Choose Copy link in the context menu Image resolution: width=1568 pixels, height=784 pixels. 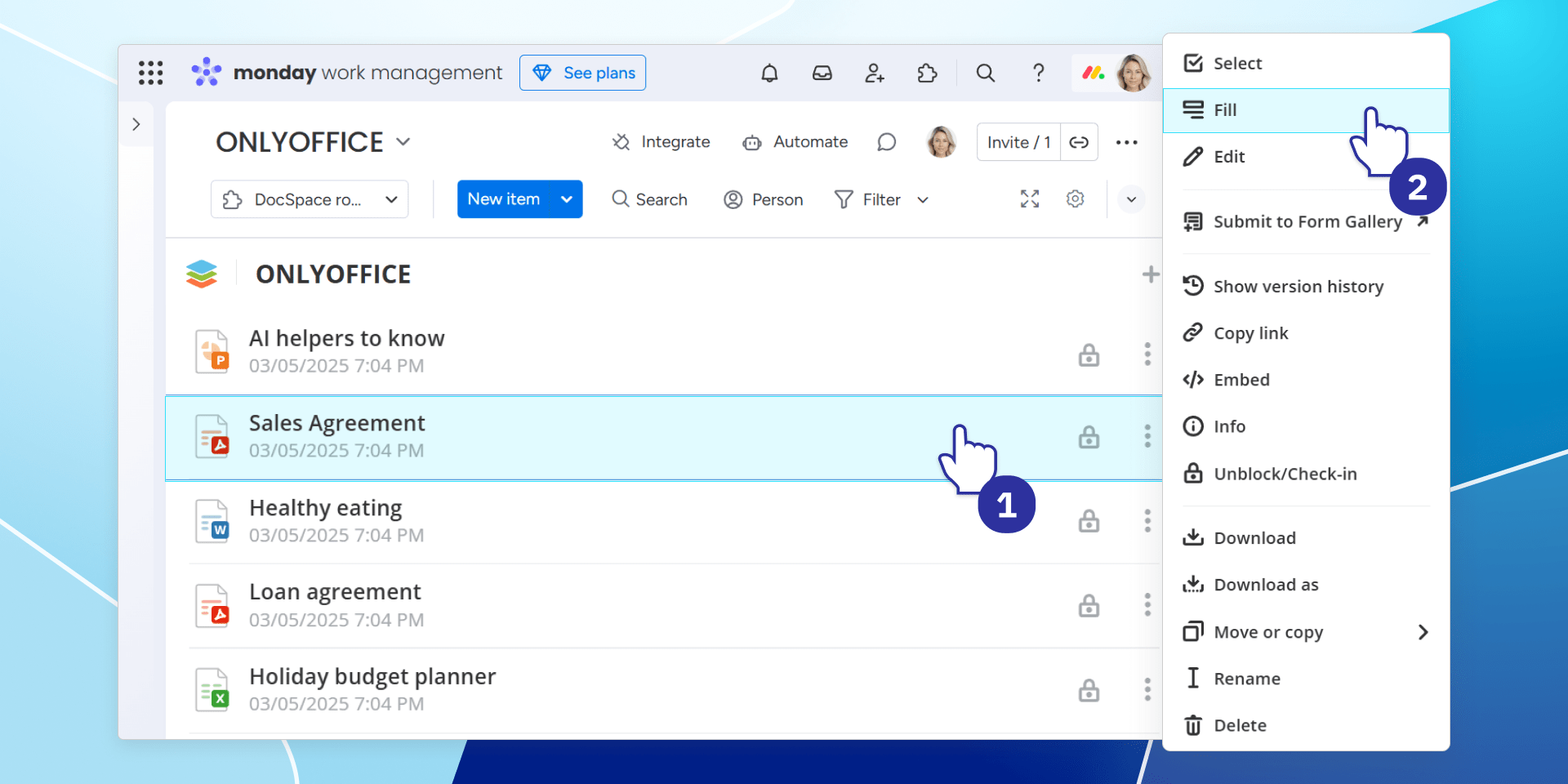[x=1306, y=333]
